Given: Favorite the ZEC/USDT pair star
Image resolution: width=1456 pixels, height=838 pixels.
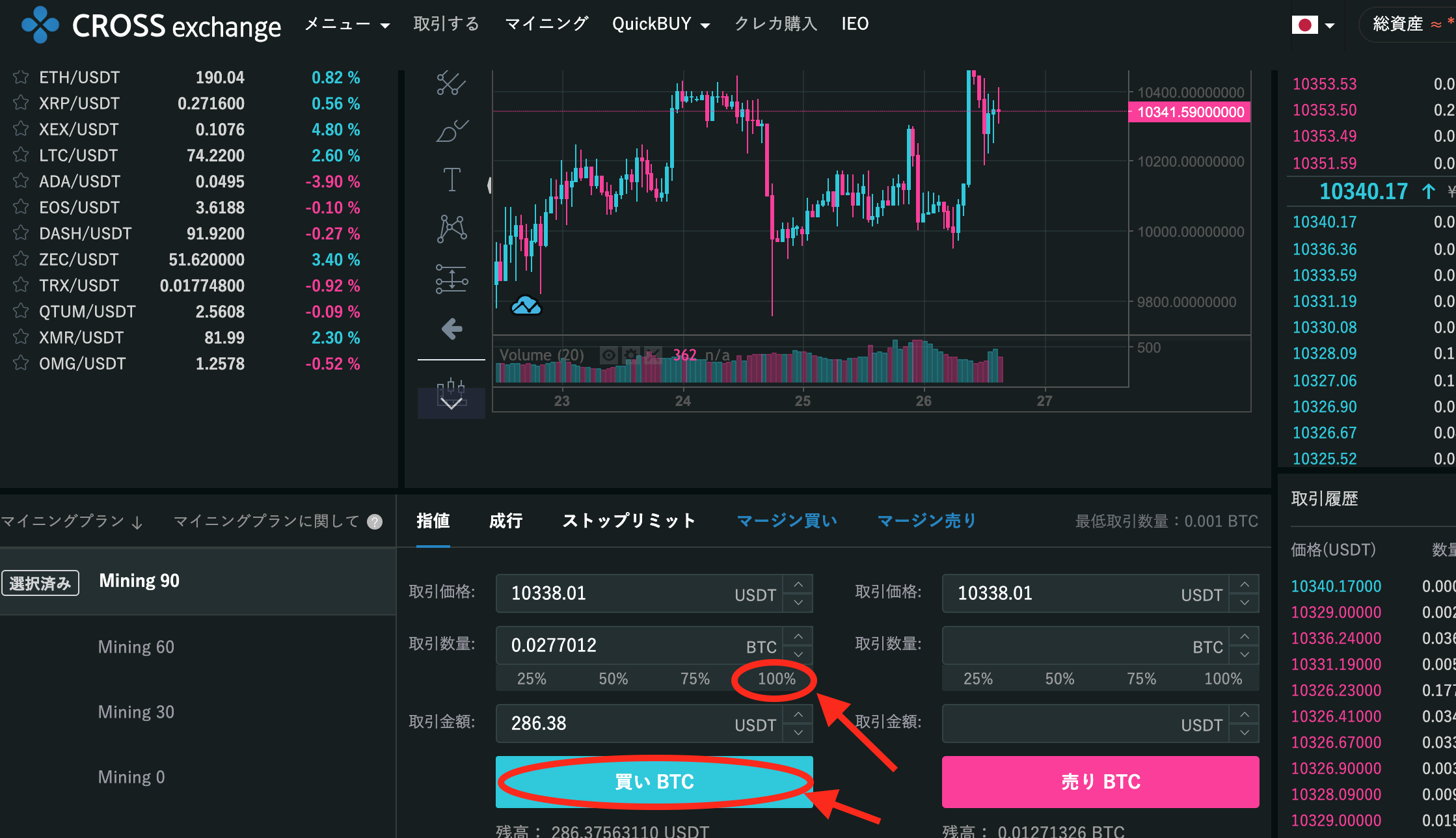Looking at the screenshot, I should pyautogui.click(x=21, y=259).
